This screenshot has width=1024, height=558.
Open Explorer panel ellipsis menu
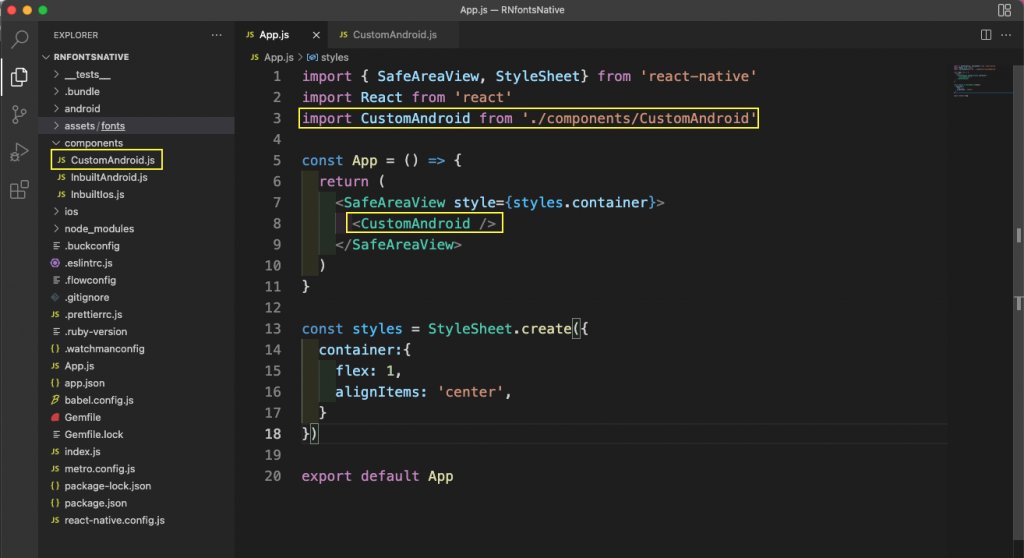point(216,35)
